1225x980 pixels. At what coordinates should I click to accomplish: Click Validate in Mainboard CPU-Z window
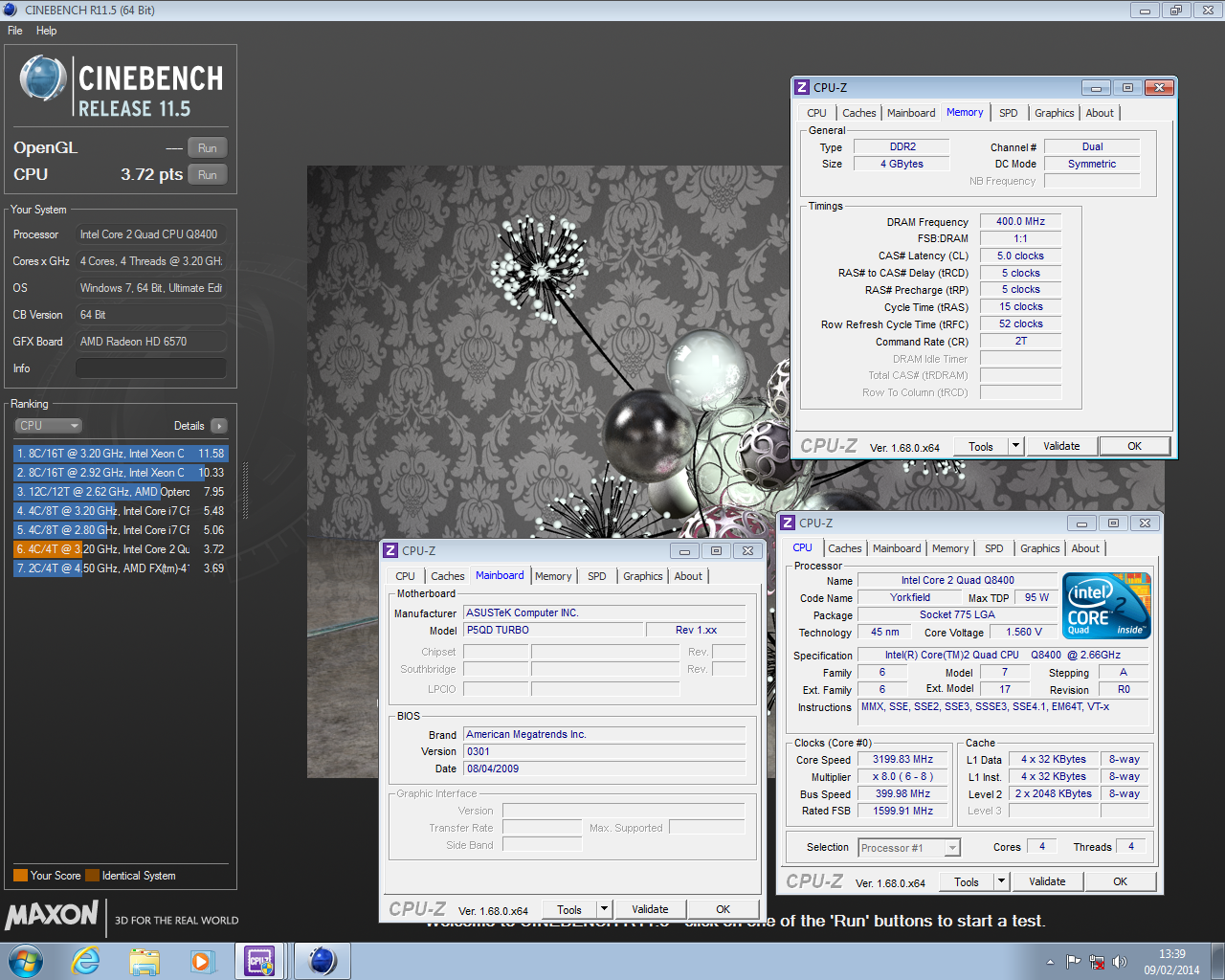coord(650,909)
